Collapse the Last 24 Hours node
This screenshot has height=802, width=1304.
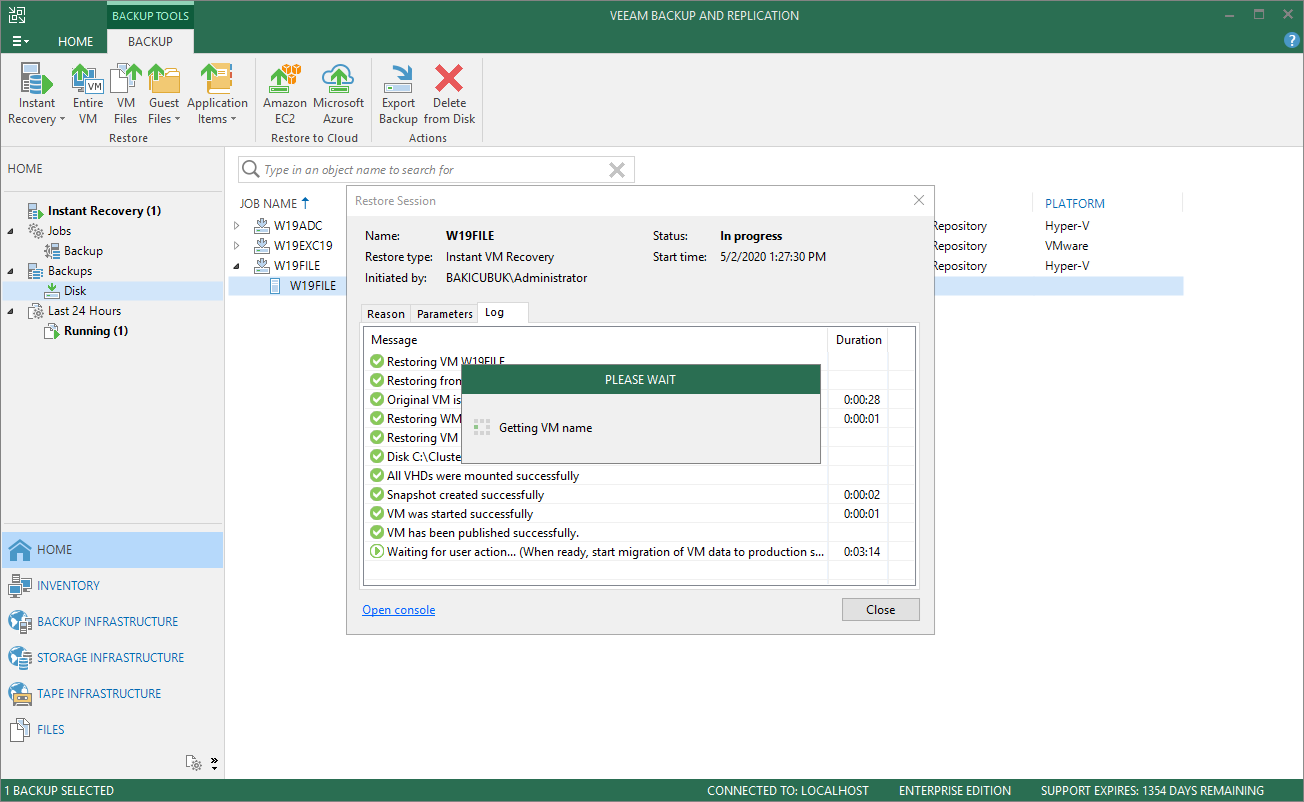tap(12, 311)
